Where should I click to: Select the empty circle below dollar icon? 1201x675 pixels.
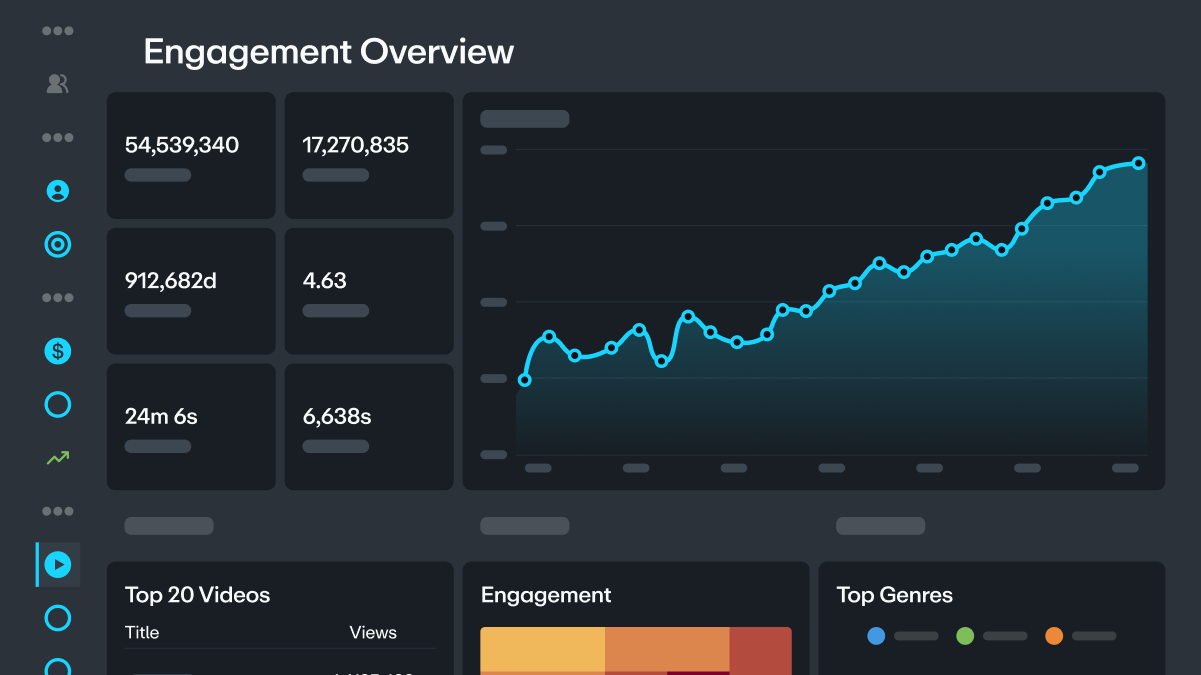58,404
